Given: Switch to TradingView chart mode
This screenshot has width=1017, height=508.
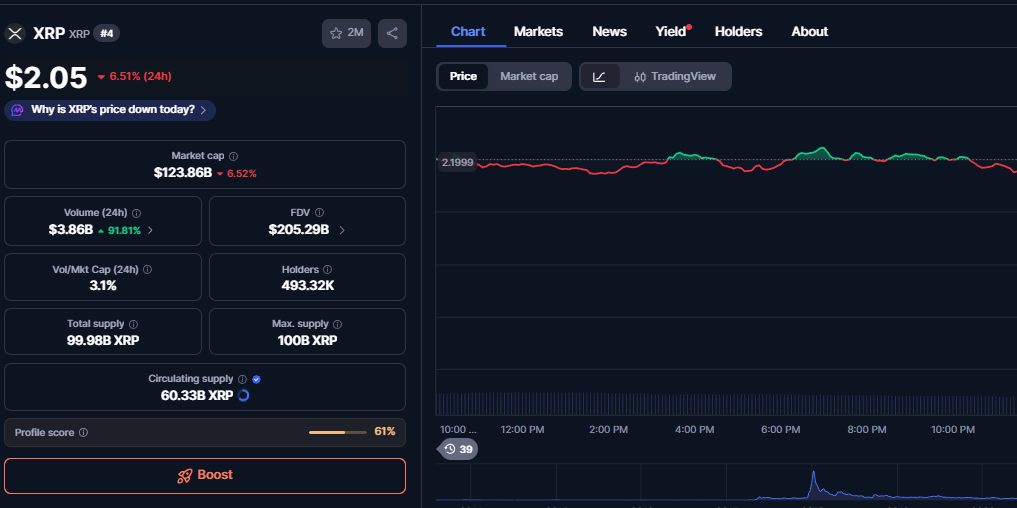Looking at the screenshot, I should pyautogui.click(x=675, y=77).
